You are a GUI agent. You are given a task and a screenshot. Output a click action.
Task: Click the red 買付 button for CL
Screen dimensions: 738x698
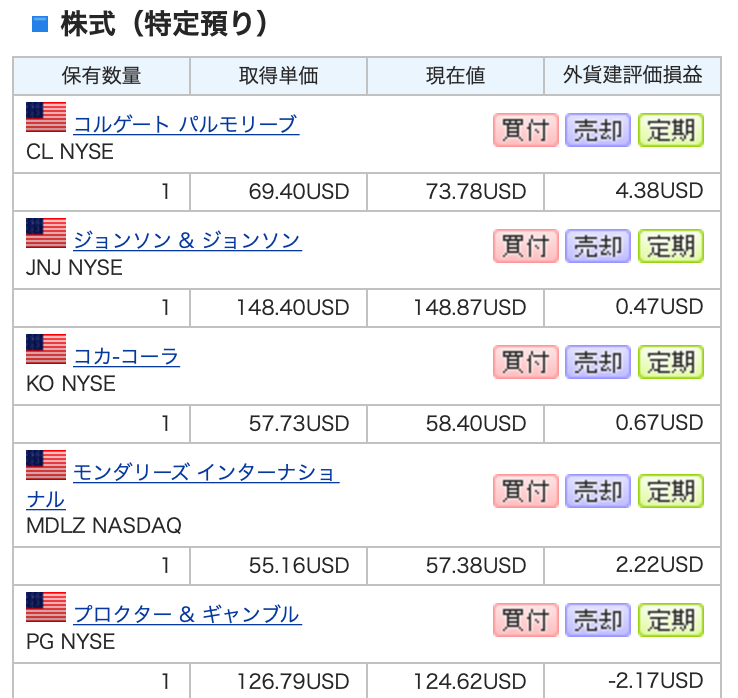[x=526, y=130]
